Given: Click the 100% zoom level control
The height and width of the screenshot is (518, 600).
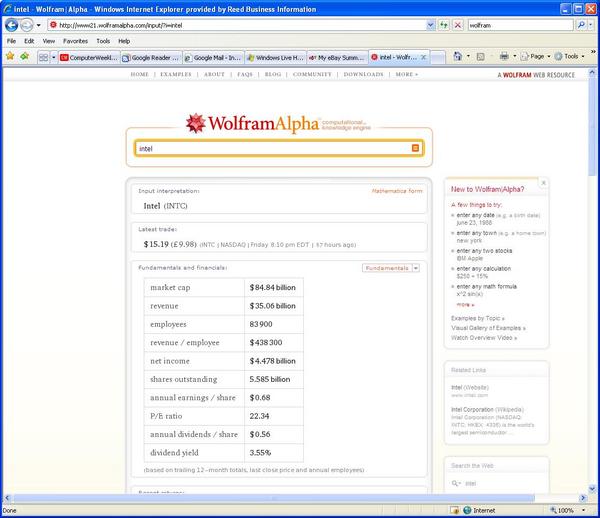Looking at the screenshot, I should pos(567,510).
